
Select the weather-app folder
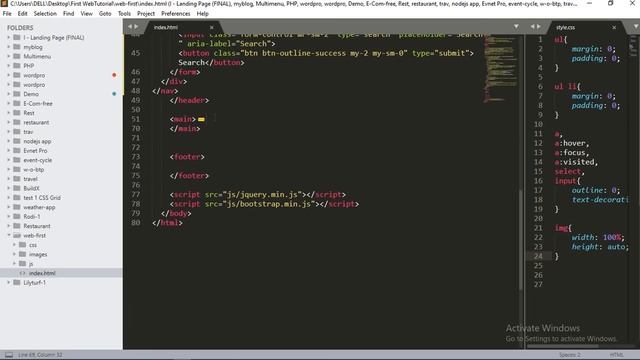tap(39, 207)
